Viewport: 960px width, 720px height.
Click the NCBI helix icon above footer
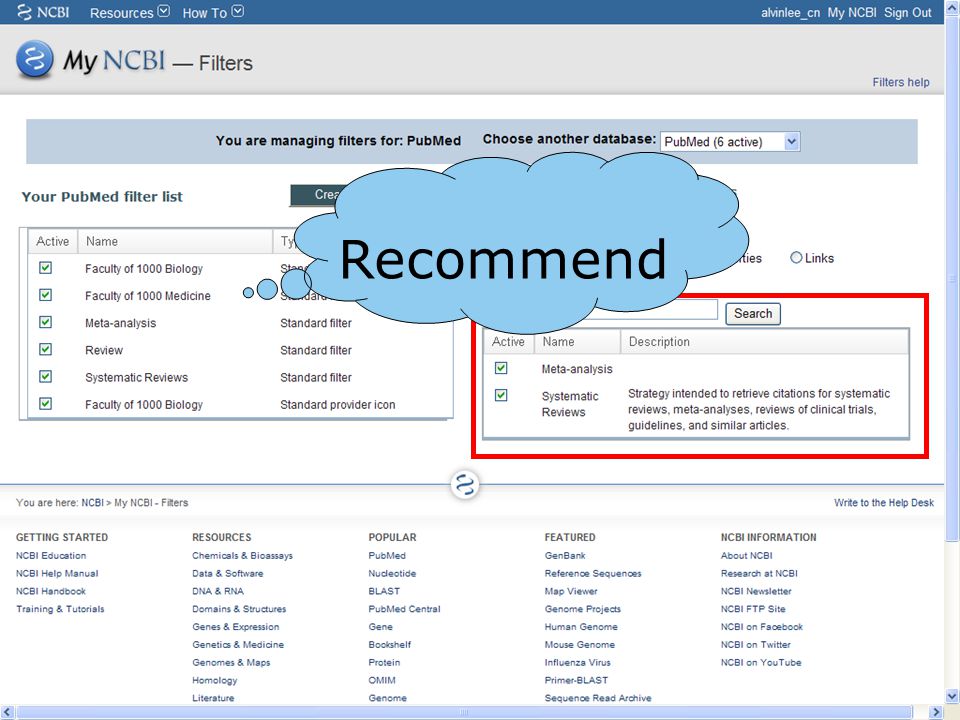pyautogui.click(x=465, y=485)
